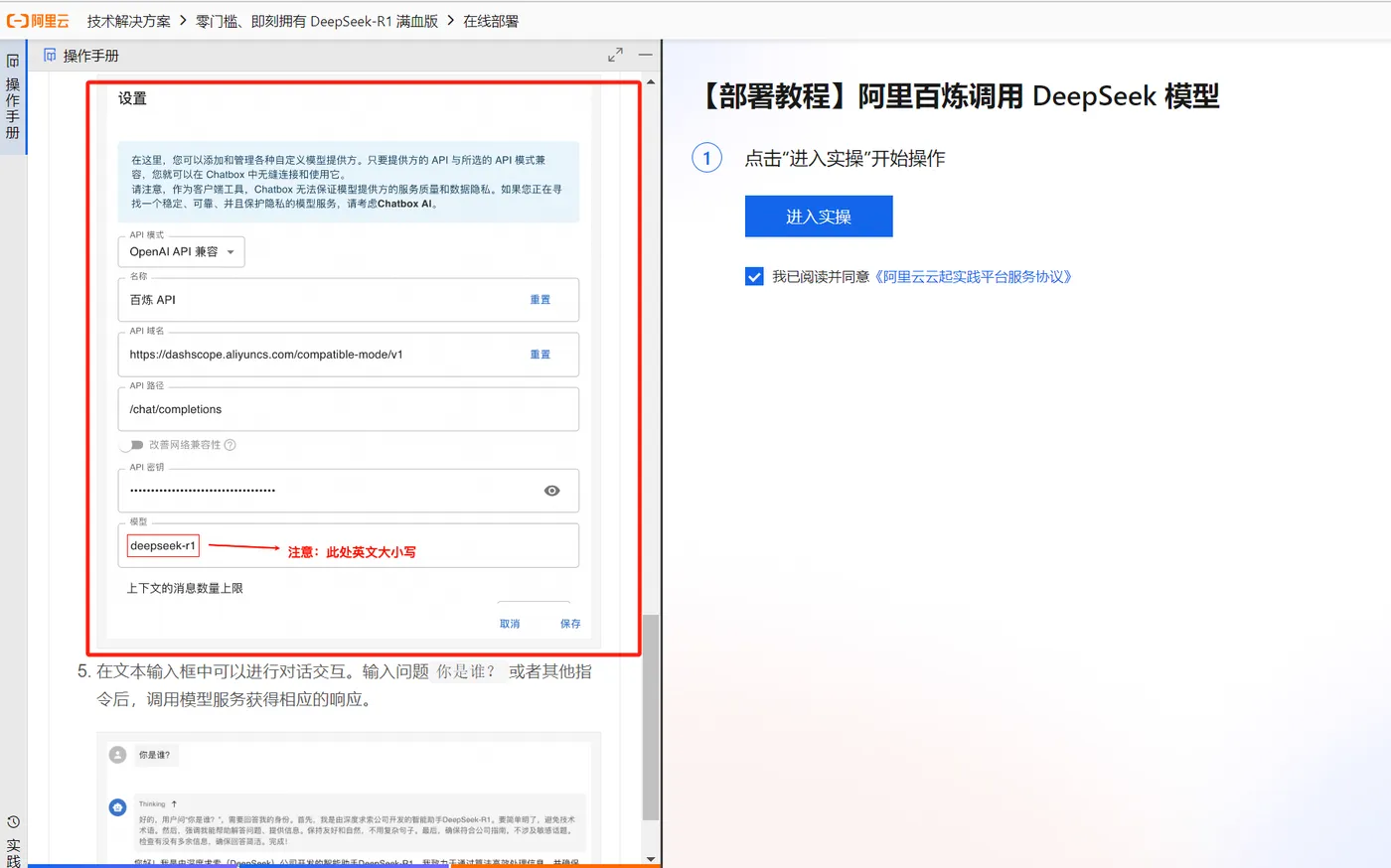Screen dimensions: 1391x868
Task: Click 重置 in the API 域名 row
Action: (540, 355)
